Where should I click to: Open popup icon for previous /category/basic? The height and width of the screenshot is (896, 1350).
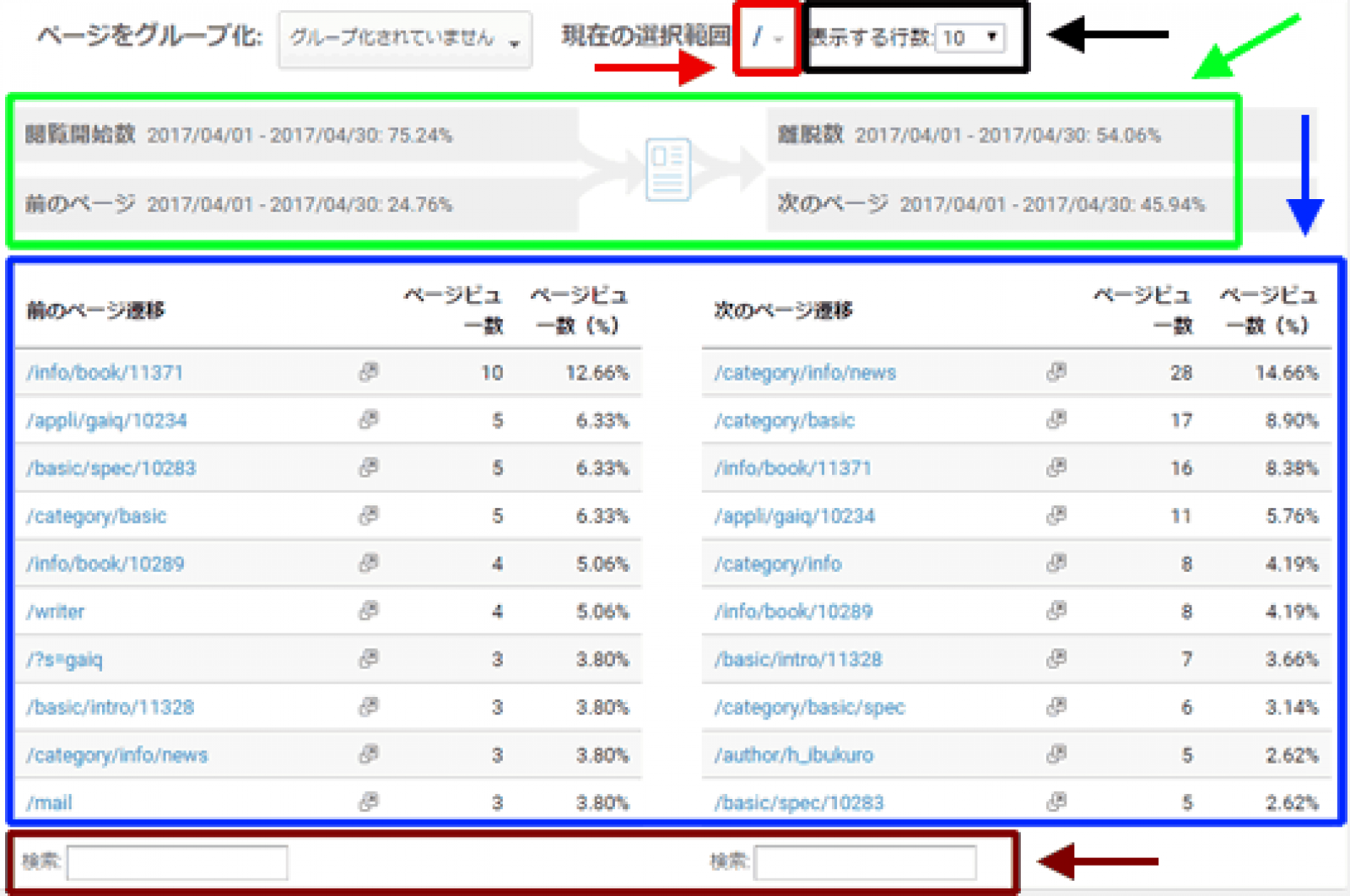pyautogui.click(x=369, y=515)
